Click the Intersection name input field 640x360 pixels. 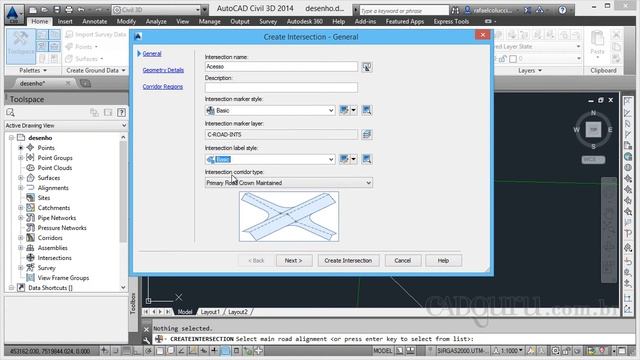[x=281, y=67]
